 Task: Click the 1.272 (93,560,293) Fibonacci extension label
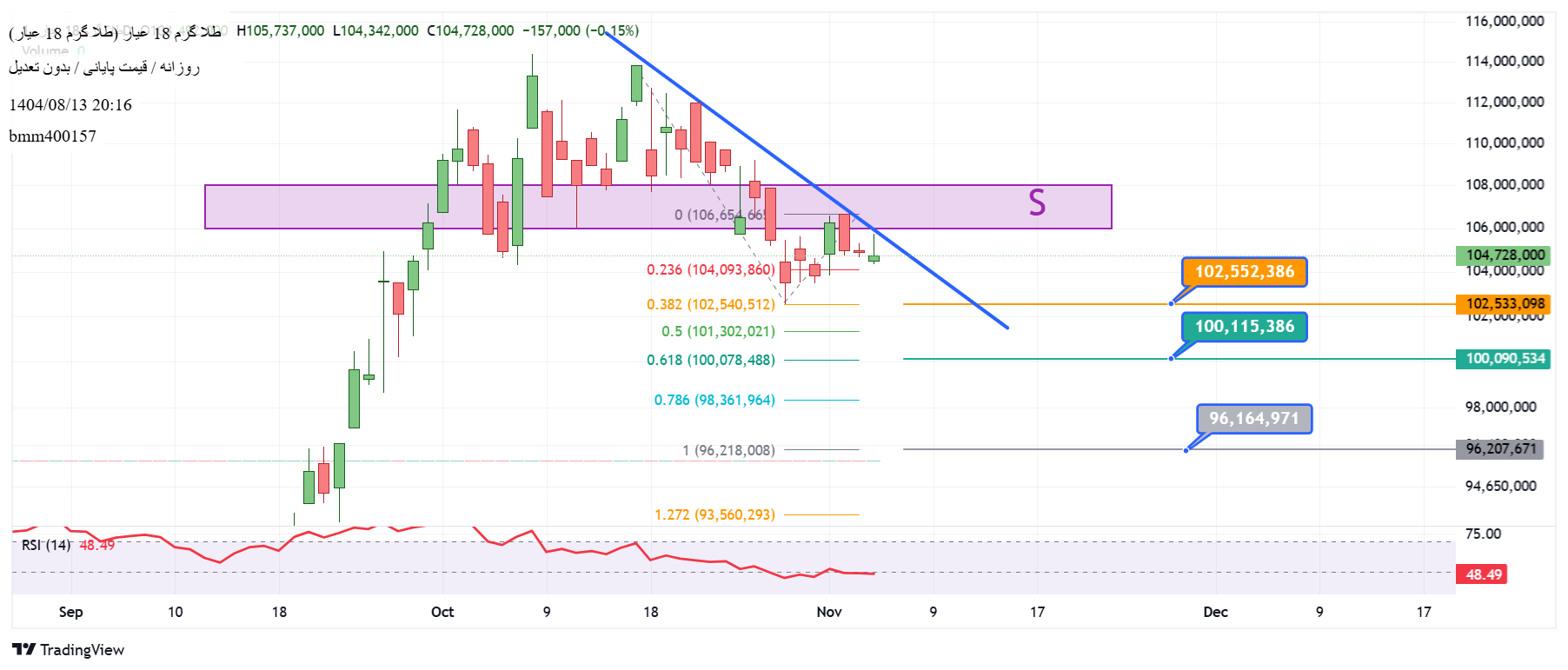tap(714, 514)
